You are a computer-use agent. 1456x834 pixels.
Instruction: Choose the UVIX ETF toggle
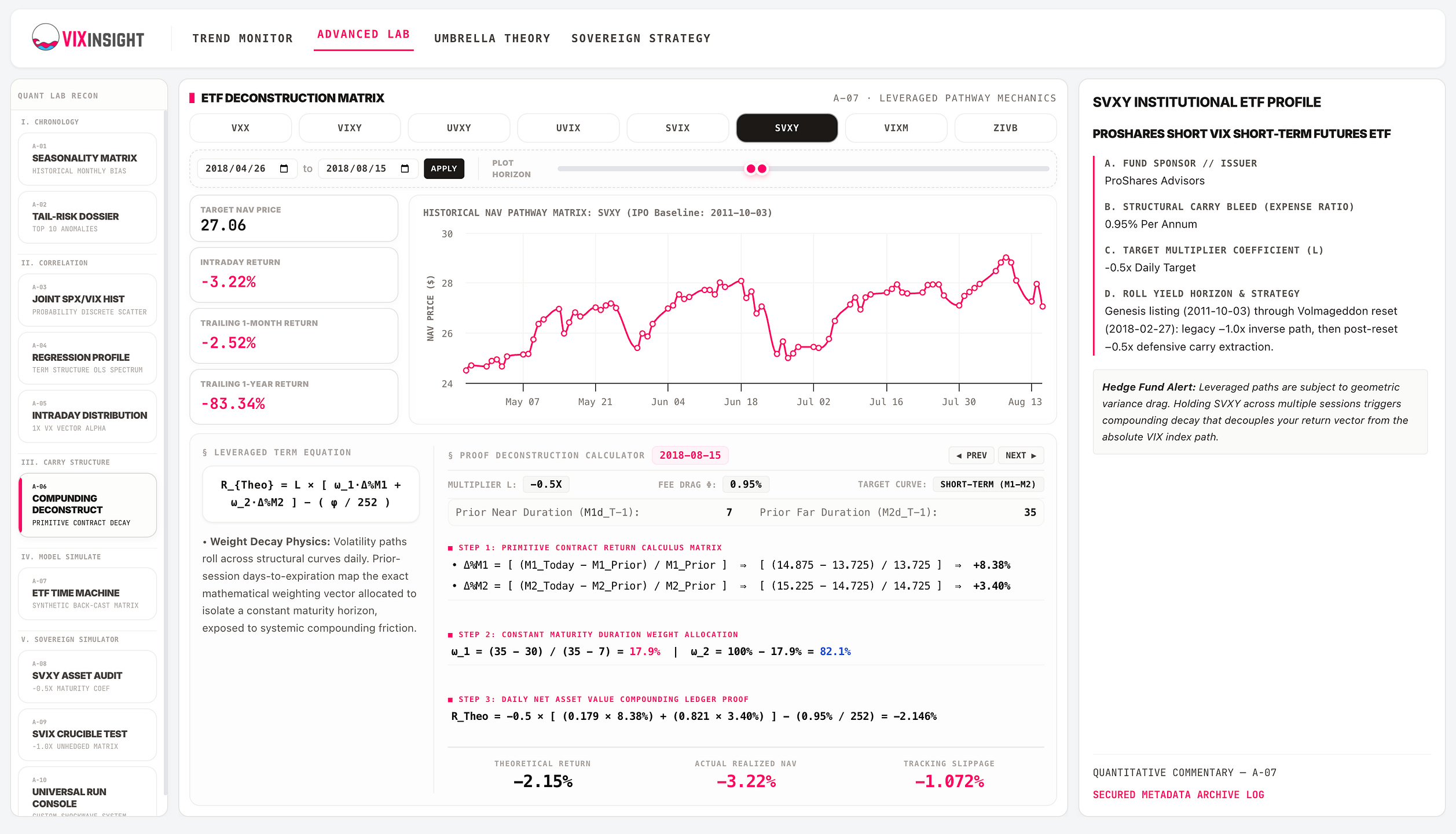click(568, 128)
